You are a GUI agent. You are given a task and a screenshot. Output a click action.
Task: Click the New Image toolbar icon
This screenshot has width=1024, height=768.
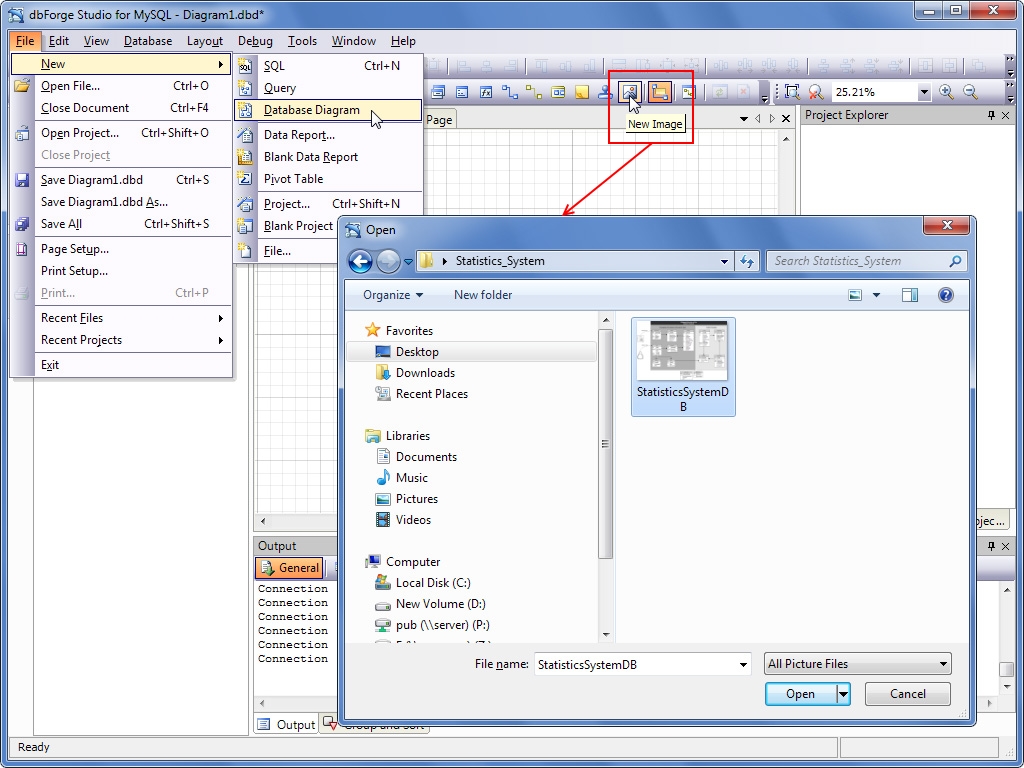(x=630, y=92)
